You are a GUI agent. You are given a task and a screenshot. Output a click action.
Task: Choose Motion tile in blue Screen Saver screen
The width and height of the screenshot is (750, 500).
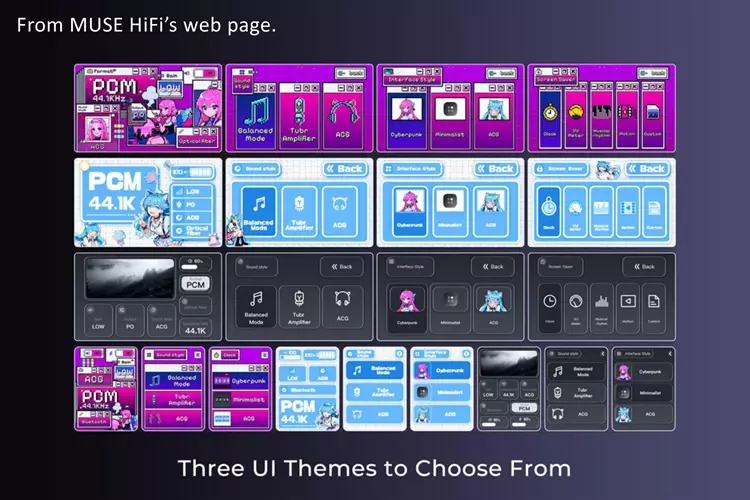628,211
